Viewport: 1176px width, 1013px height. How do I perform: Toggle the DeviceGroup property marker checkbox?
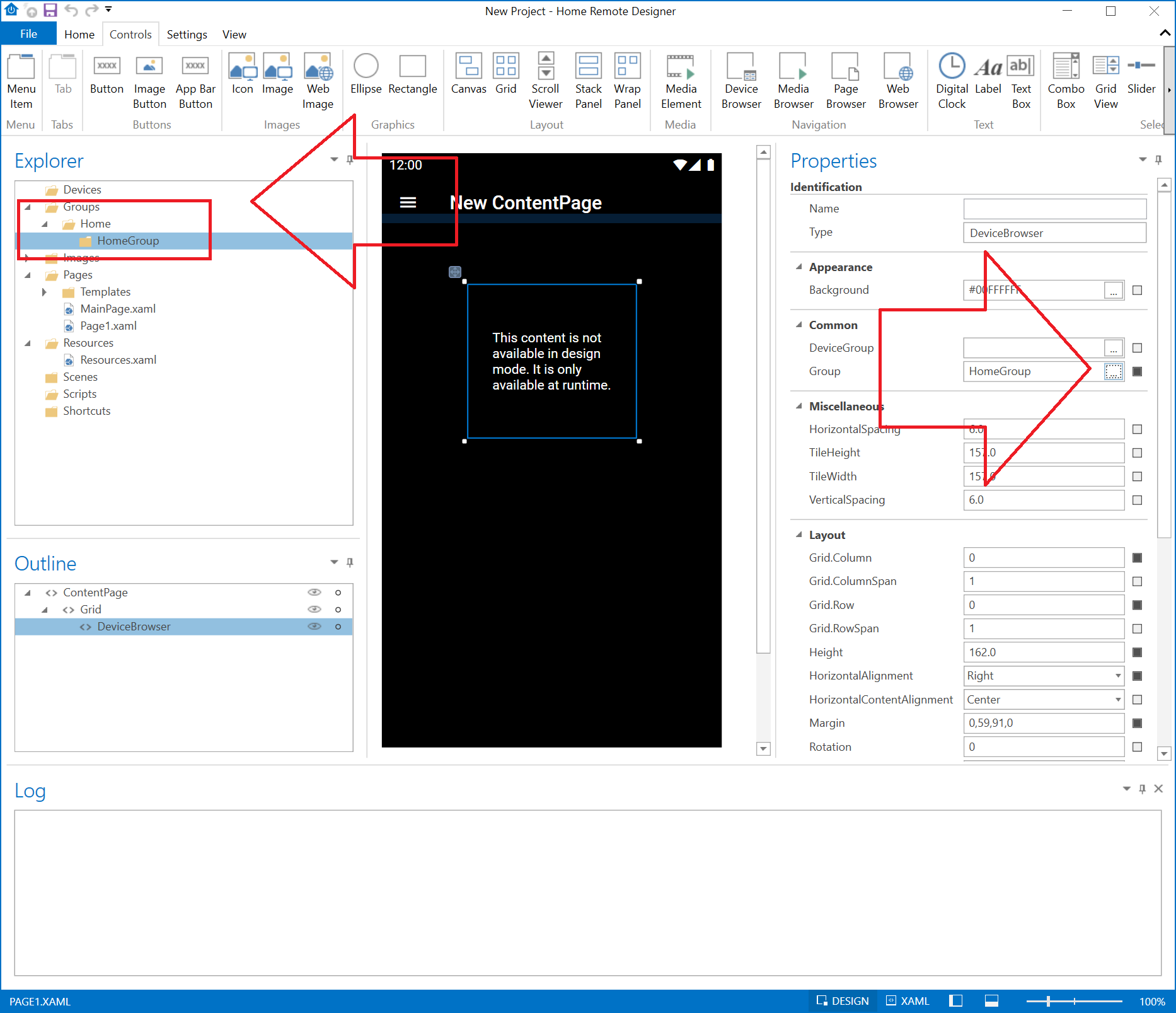[x=1137, y=348]
